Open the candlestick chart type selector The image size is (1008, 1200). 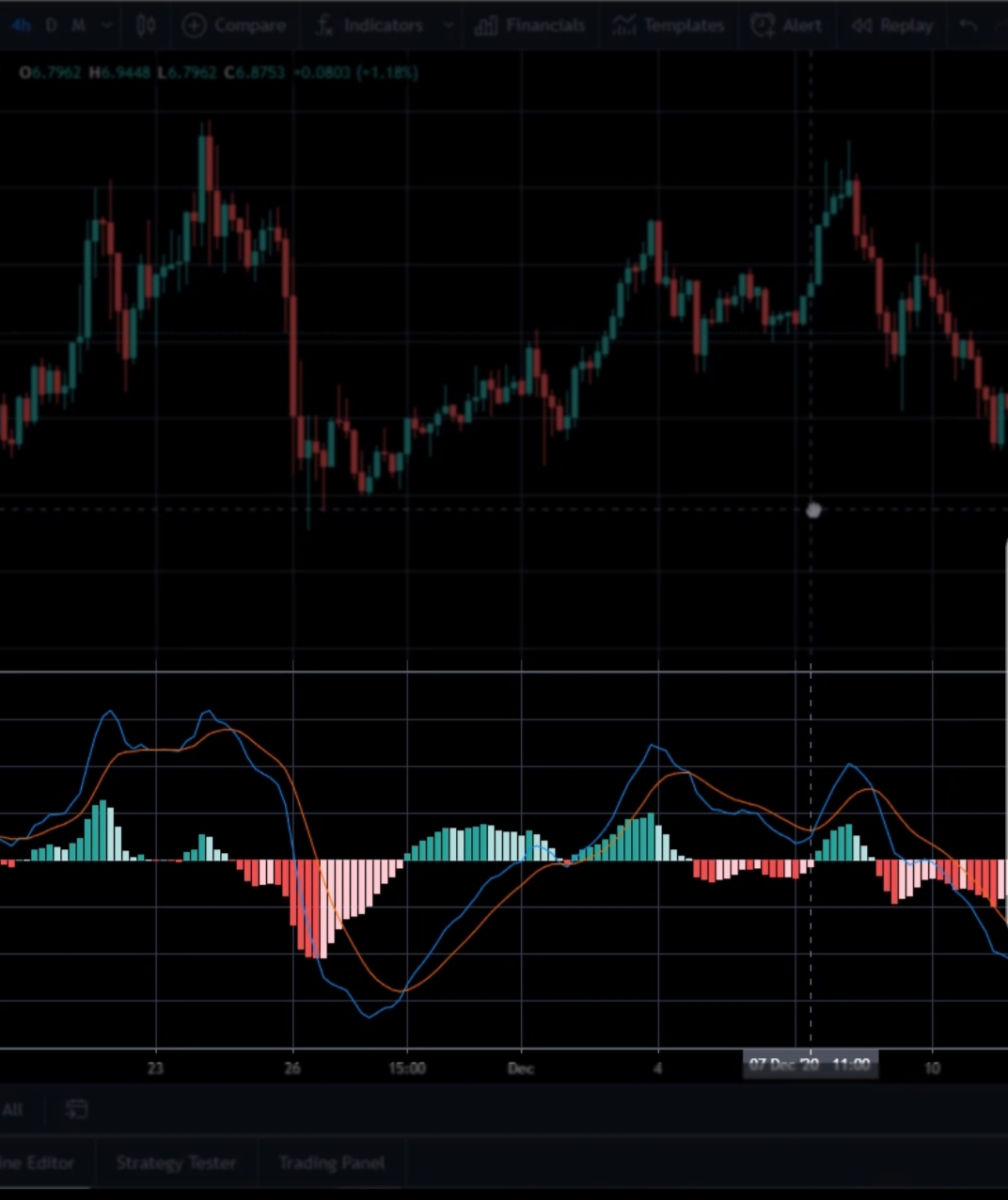coord(146,25)
